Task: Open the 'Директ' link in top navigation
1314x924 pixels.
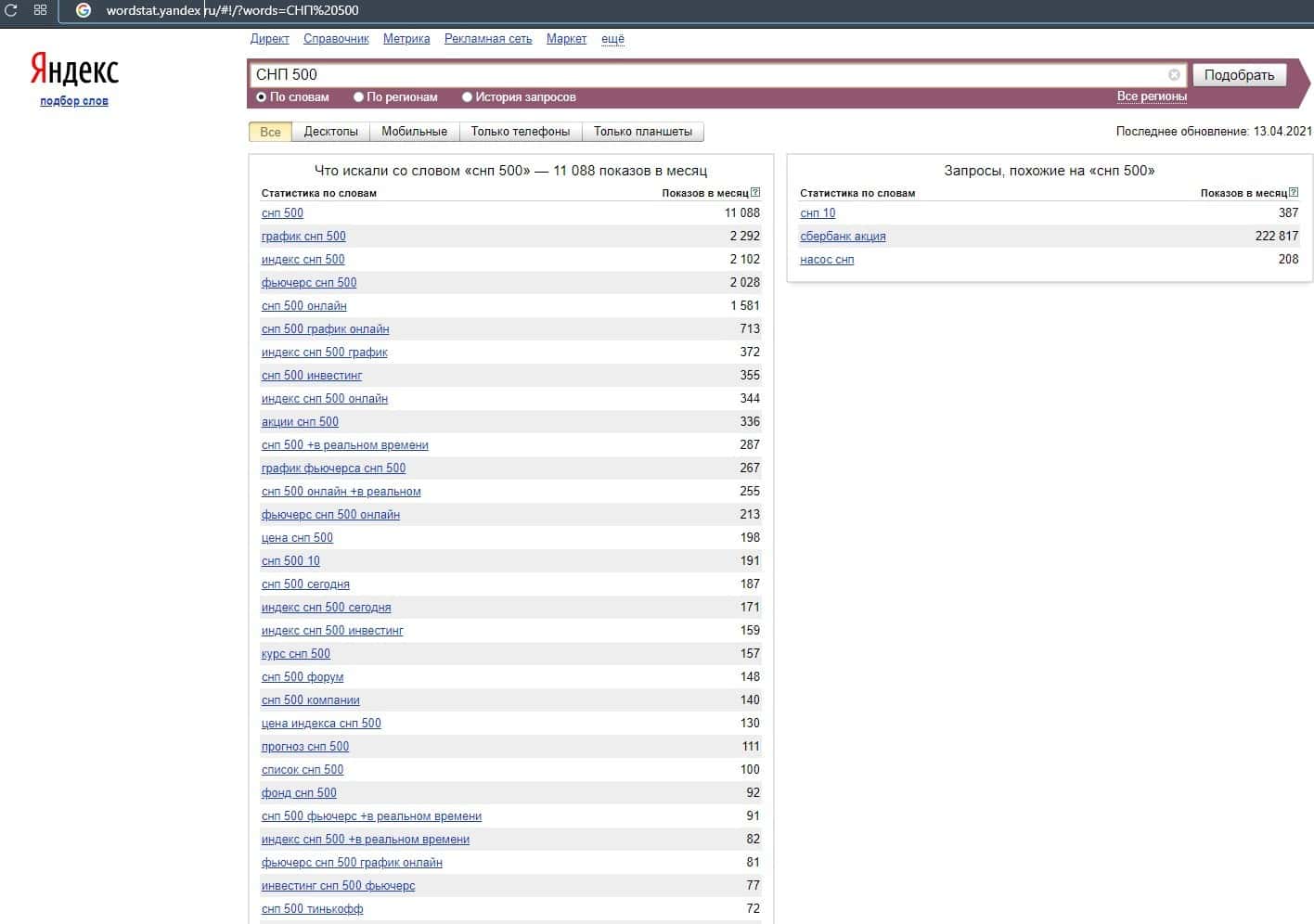Action: (269, 39)
